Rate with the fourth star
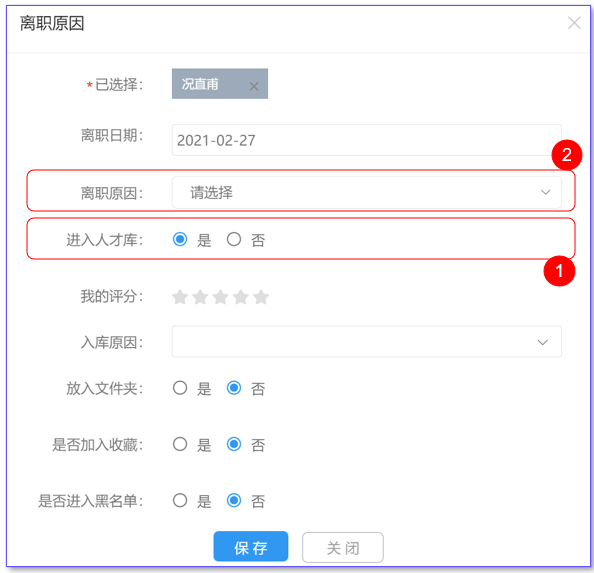Screen dimensions: 594x573 [241, 297]
